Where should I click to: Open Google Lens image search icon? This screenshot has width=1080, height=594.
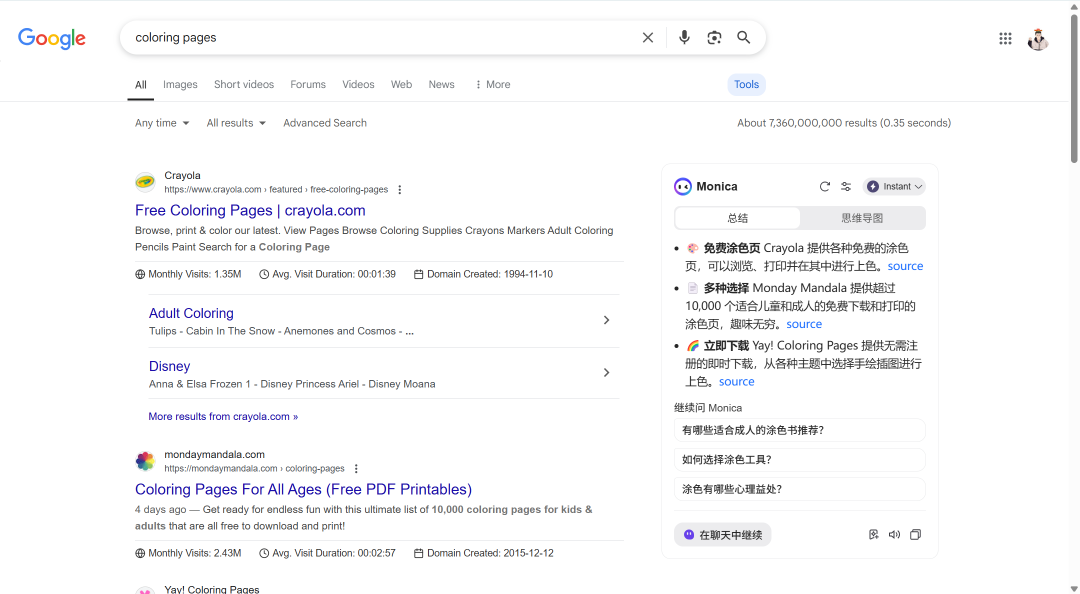(714, 37)
